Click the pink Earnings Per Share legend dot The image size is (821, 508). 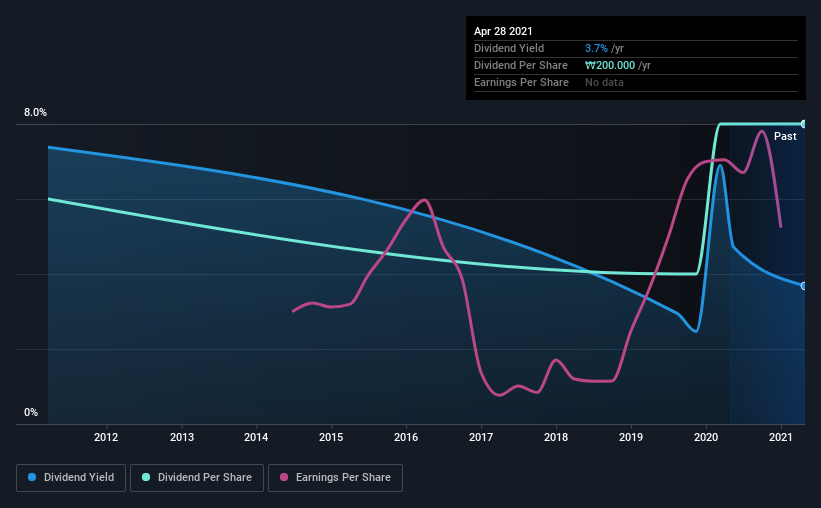point(284,477)
